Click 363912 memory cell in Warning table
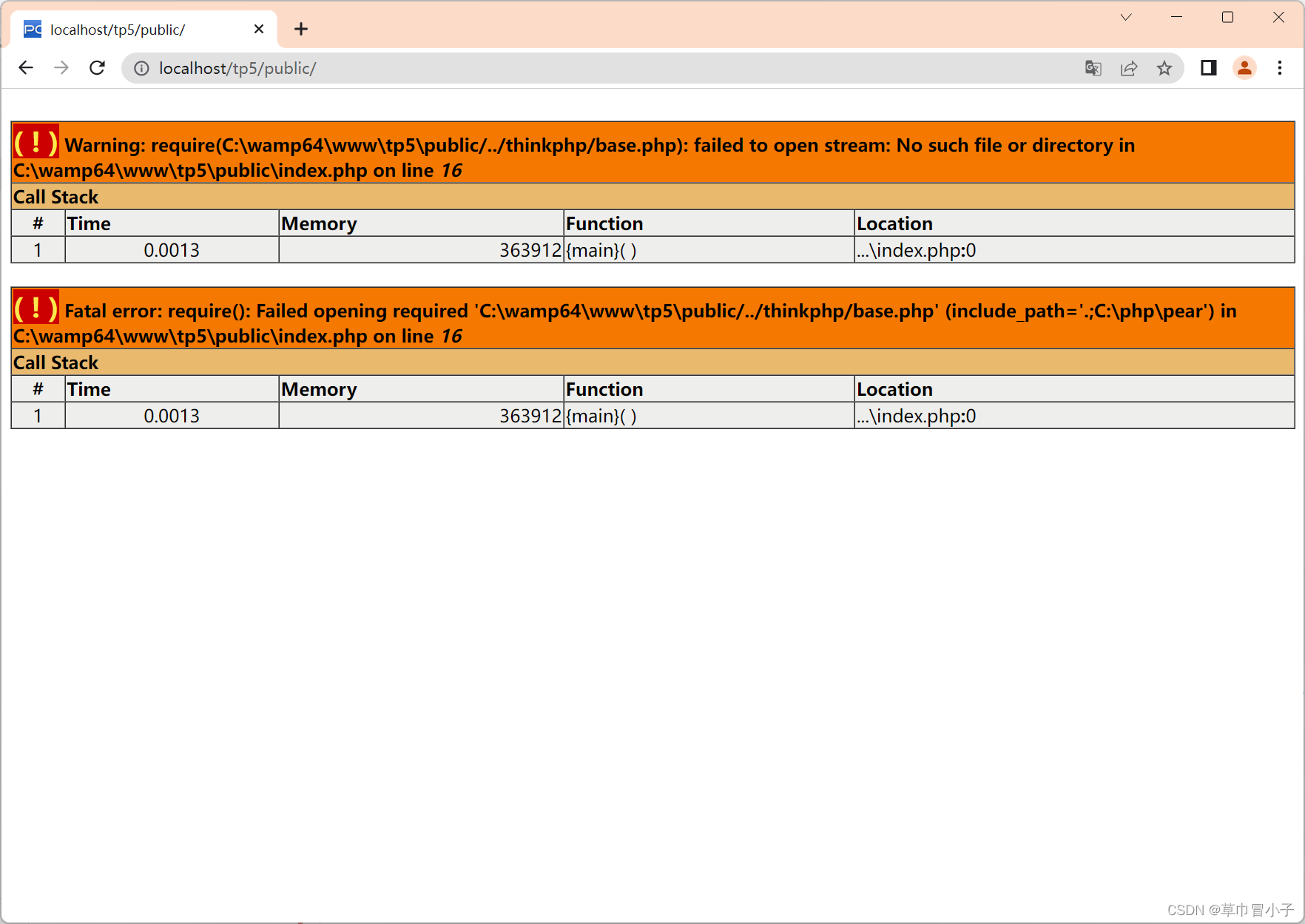Screen dimensions: 1305x924 tap(422, 250)
